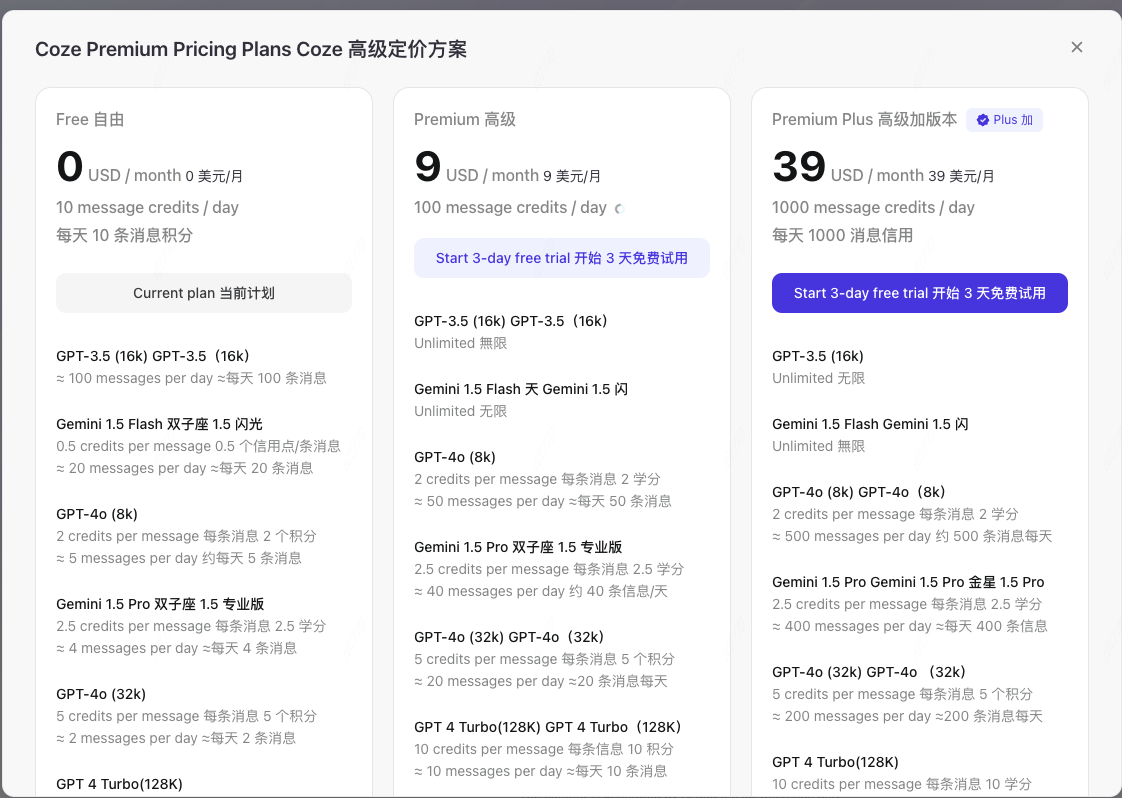Screen dimensions: 1122x798
Task: Close the Coze Premium Pricing Plans dialog
Action: [1076, 47]
